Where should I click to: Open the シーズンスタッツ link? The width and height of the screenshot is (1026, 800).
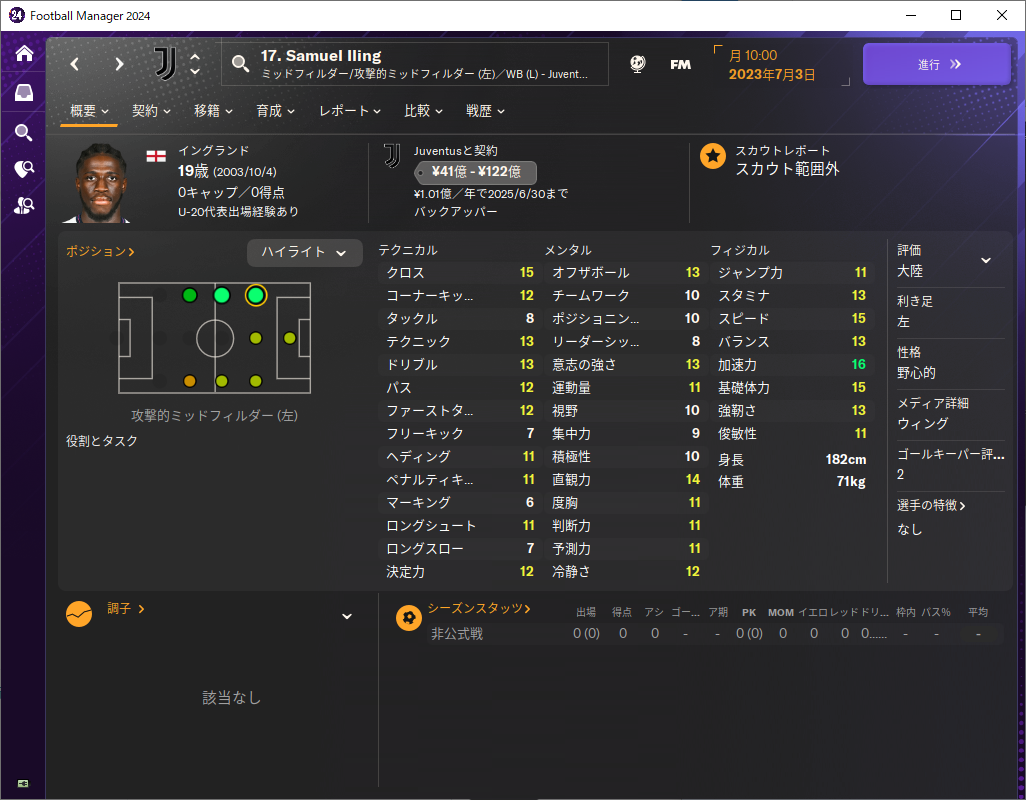point(478,608)
